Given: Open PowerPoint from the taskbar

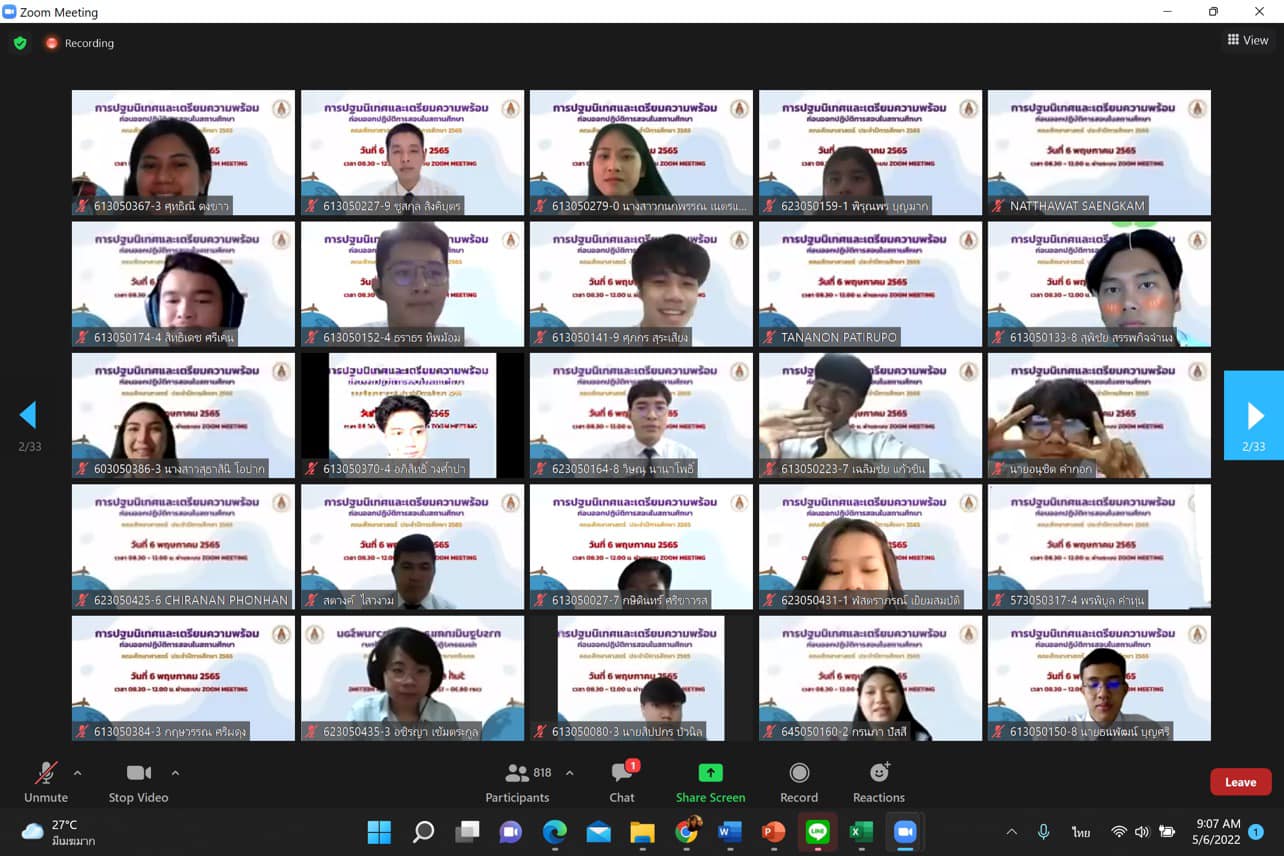Looking at the screenshot, I should 773,832.
